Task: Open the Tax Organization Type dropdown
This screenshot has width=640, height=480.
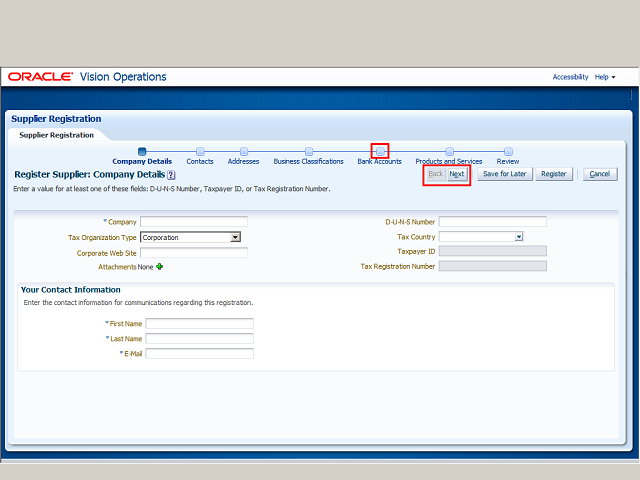Action: click(235, 237)
